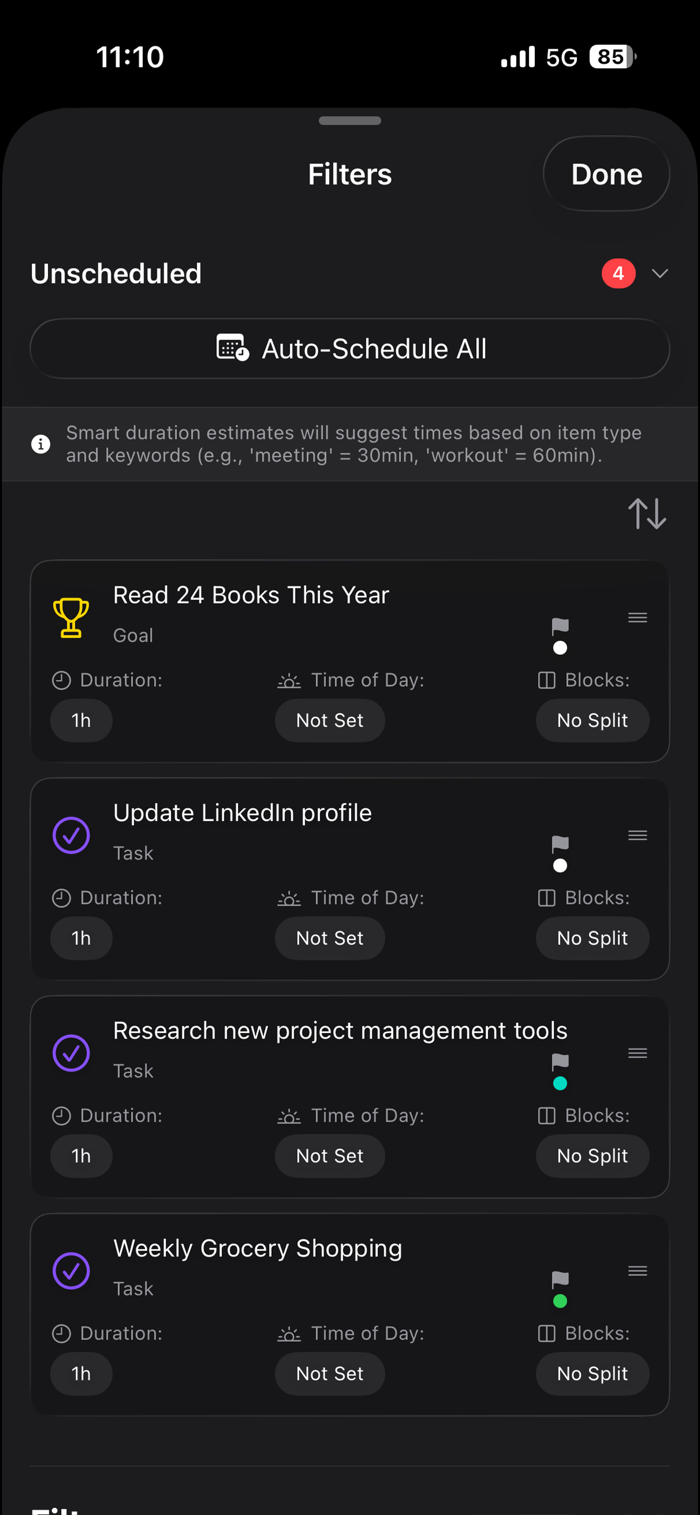Image resolution: width=700 pixels, height=1515 pixels.
Task: Tap the priority flag on Weekly Grocery Shopping
Action: [560, 1279]
